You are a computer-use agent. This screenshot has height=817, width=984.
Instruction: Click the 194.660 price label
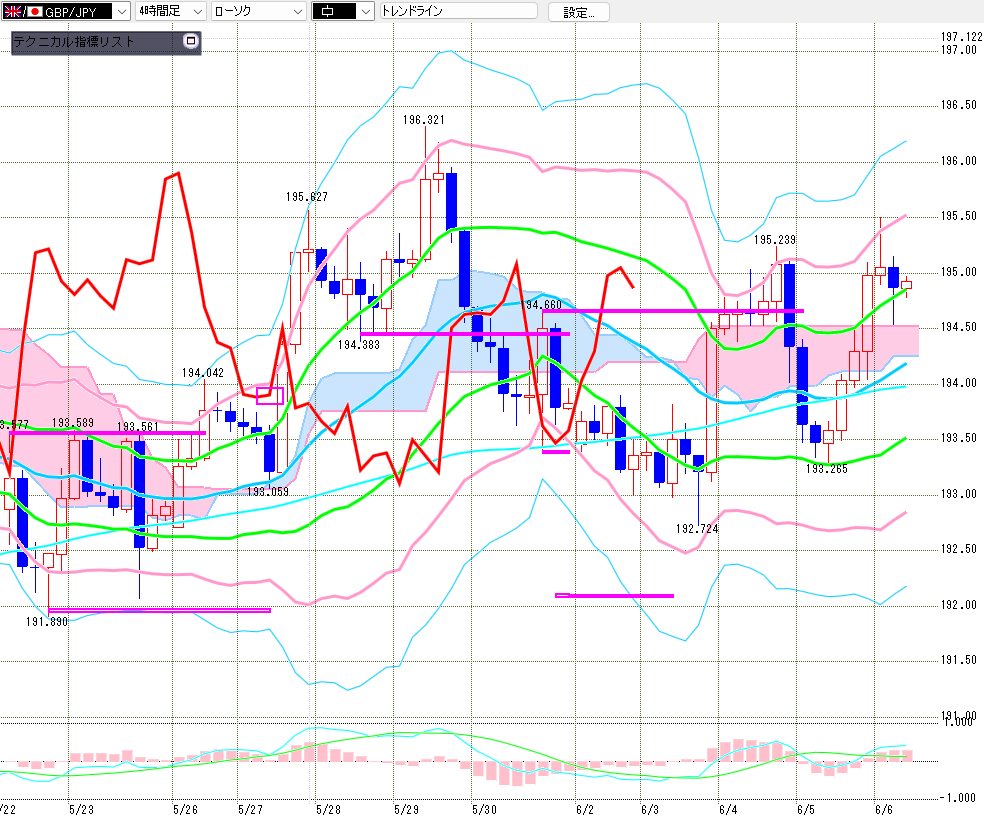click(x=542, y=305)
